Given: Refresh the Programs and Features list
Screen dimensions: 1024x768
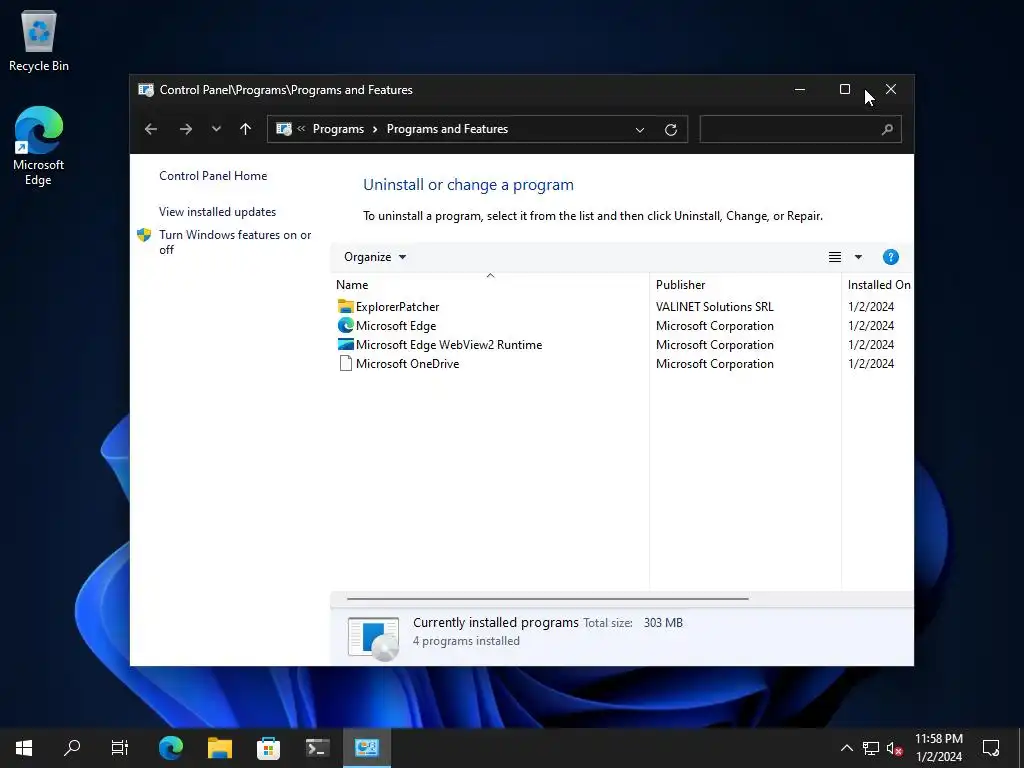Looking at the screenshot, I should tap(671, 129).
